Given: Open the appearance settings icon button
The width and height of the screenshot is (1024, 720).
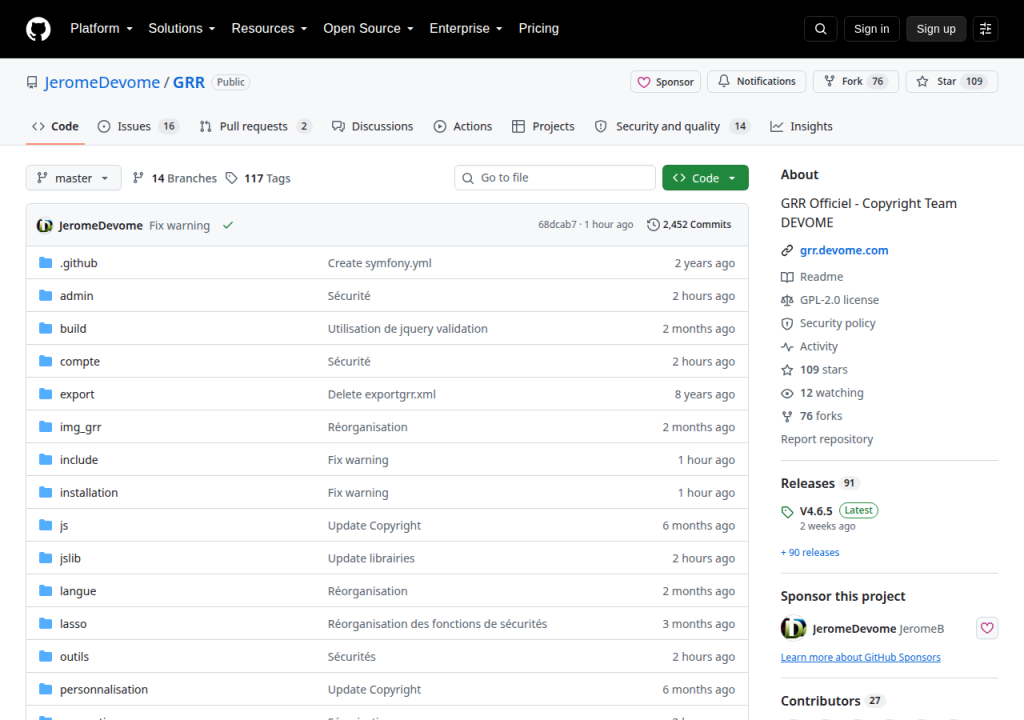Looking at the screenshot, I should click(x=985, y=29).
